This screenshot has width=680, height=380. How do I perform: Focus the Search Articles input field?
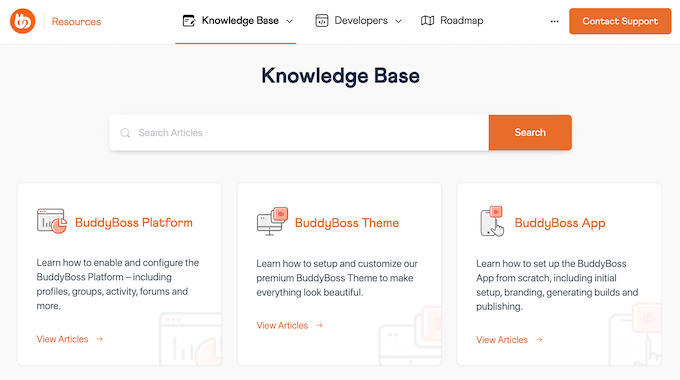pyautogui.click(x=299, y=133)
